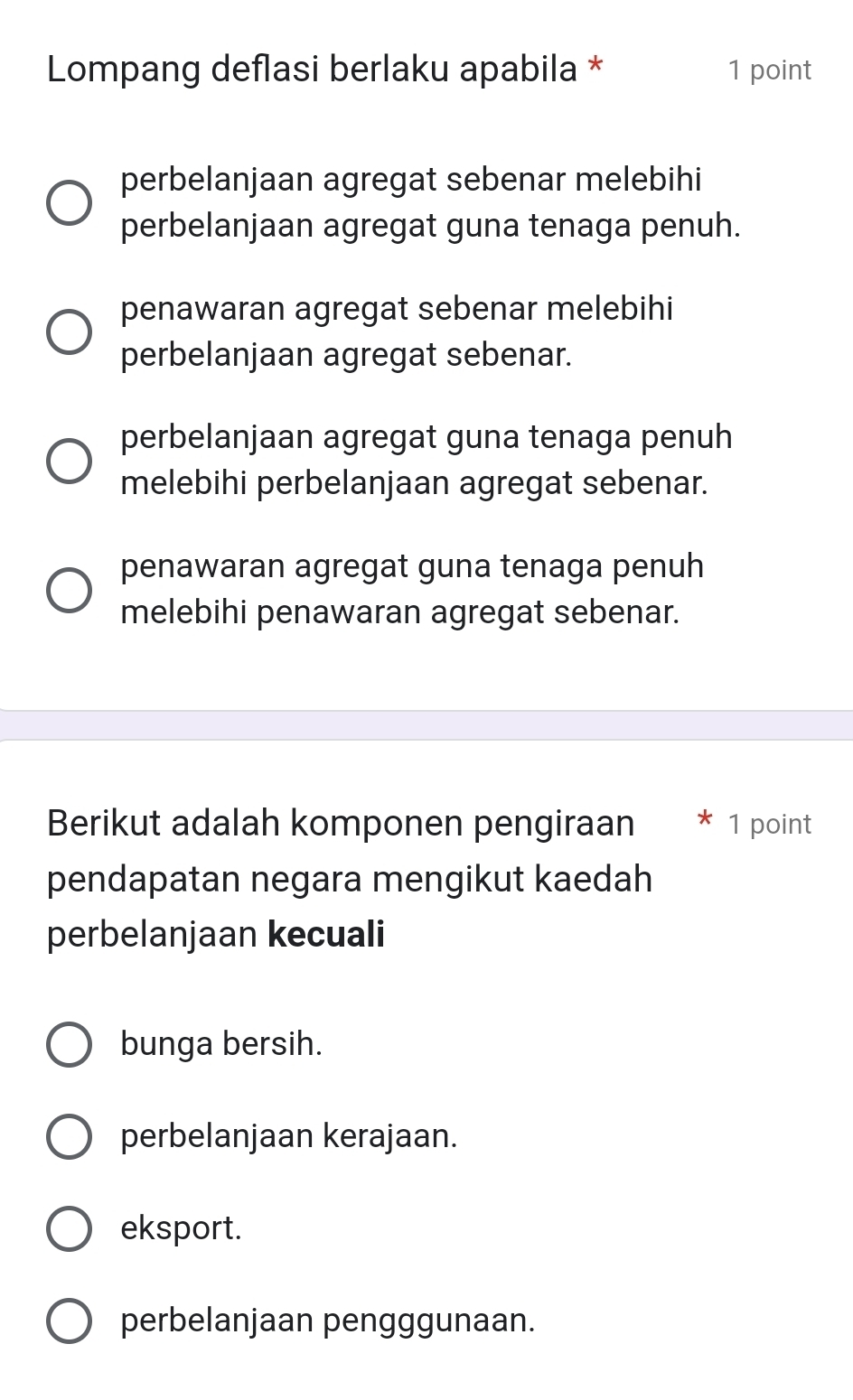Pick the 'perbelanjaan penggunaan.' radio button
Viewport: 853px width, 1400px height.
pos(69,1321)
